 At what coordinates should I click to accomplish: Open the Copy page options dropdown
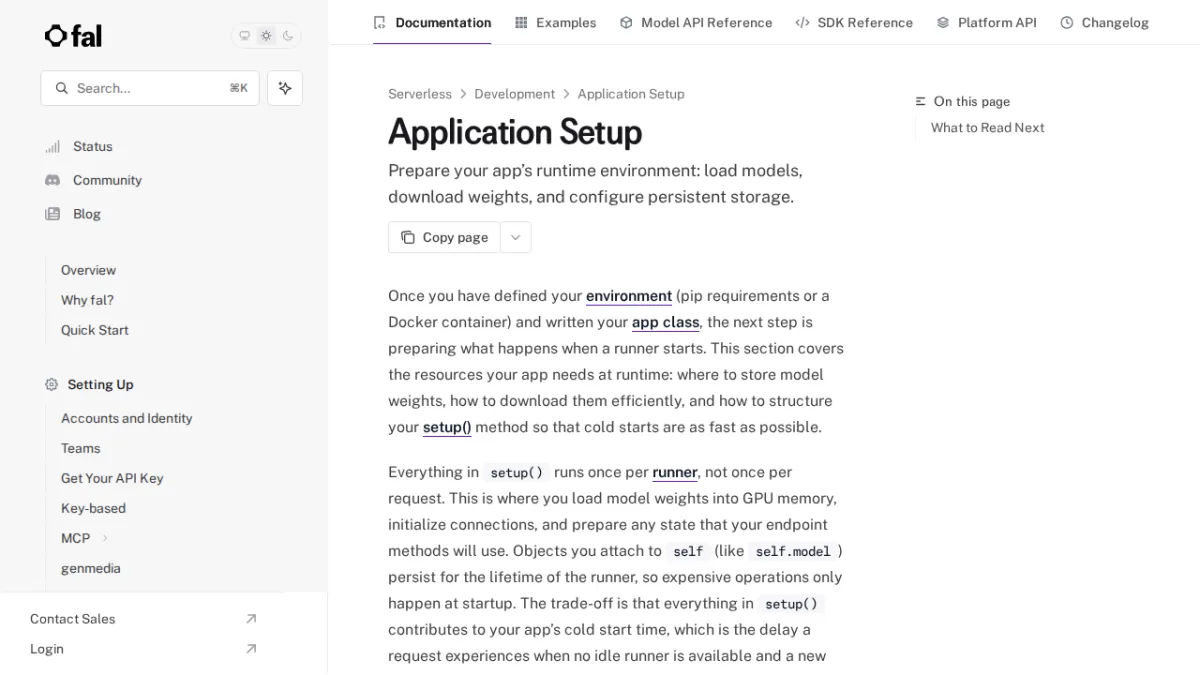(x=516, y=237)
